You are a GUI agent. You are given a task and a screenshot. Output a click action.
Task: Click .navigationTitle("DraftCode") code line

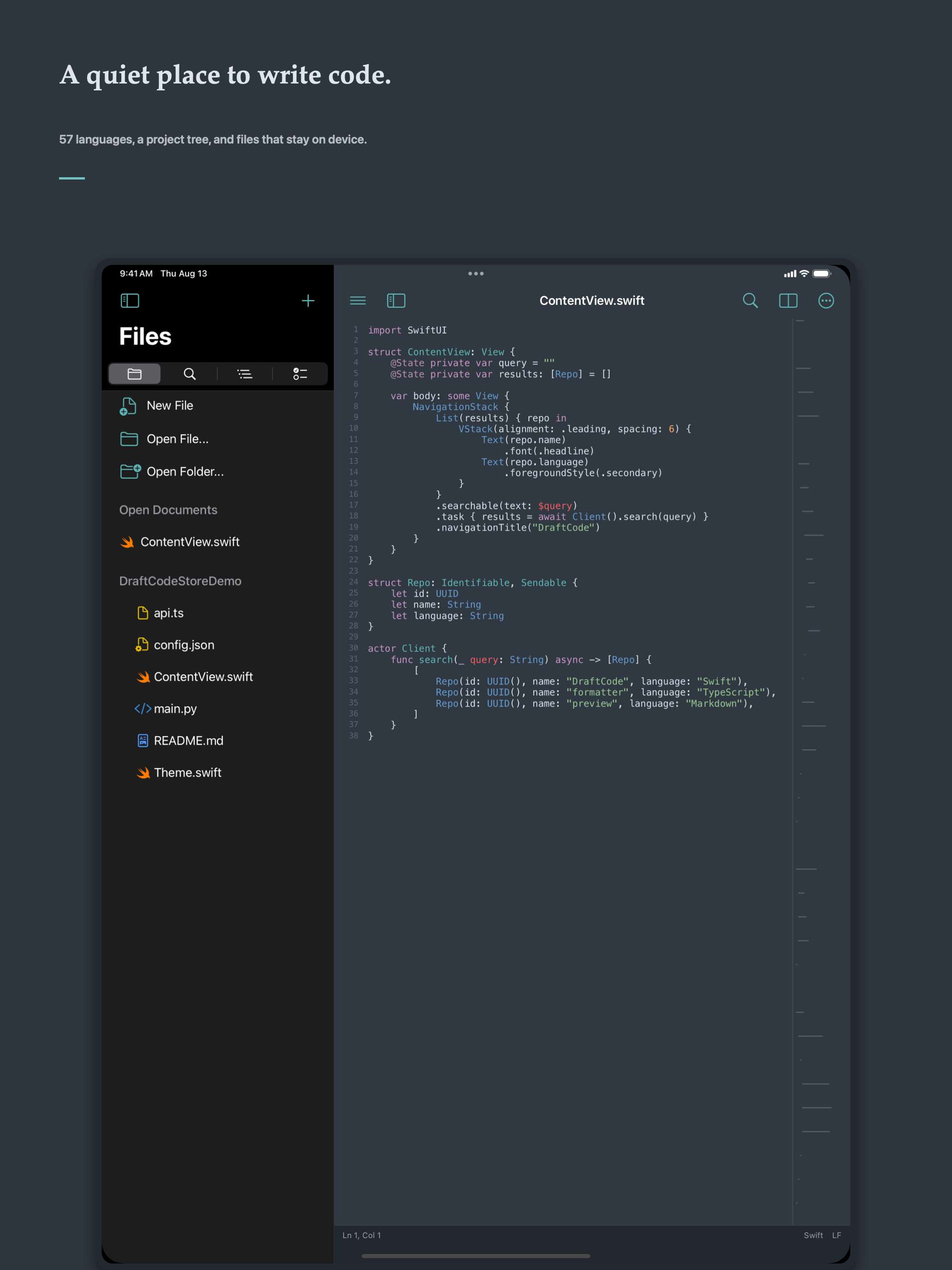pyautogui.click(x=518, y=527)
